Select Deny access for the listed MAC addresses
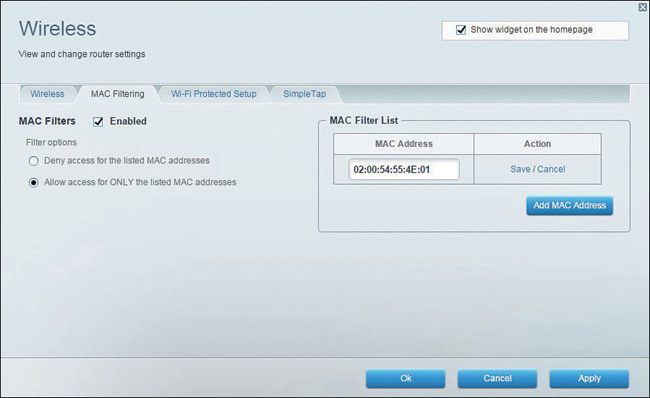Screen dimensions: 650x398 coord(34,161)
